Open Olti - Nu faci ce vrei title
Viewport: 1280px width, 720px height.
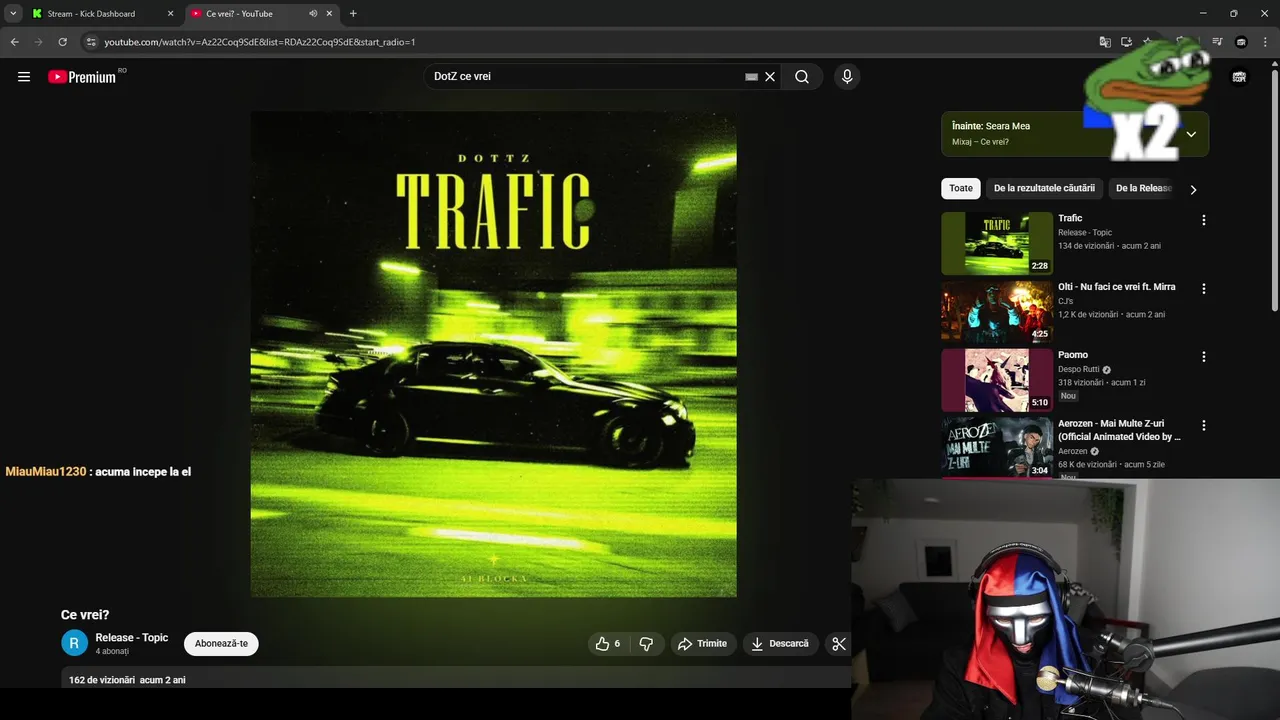(x=1117, y=287)
